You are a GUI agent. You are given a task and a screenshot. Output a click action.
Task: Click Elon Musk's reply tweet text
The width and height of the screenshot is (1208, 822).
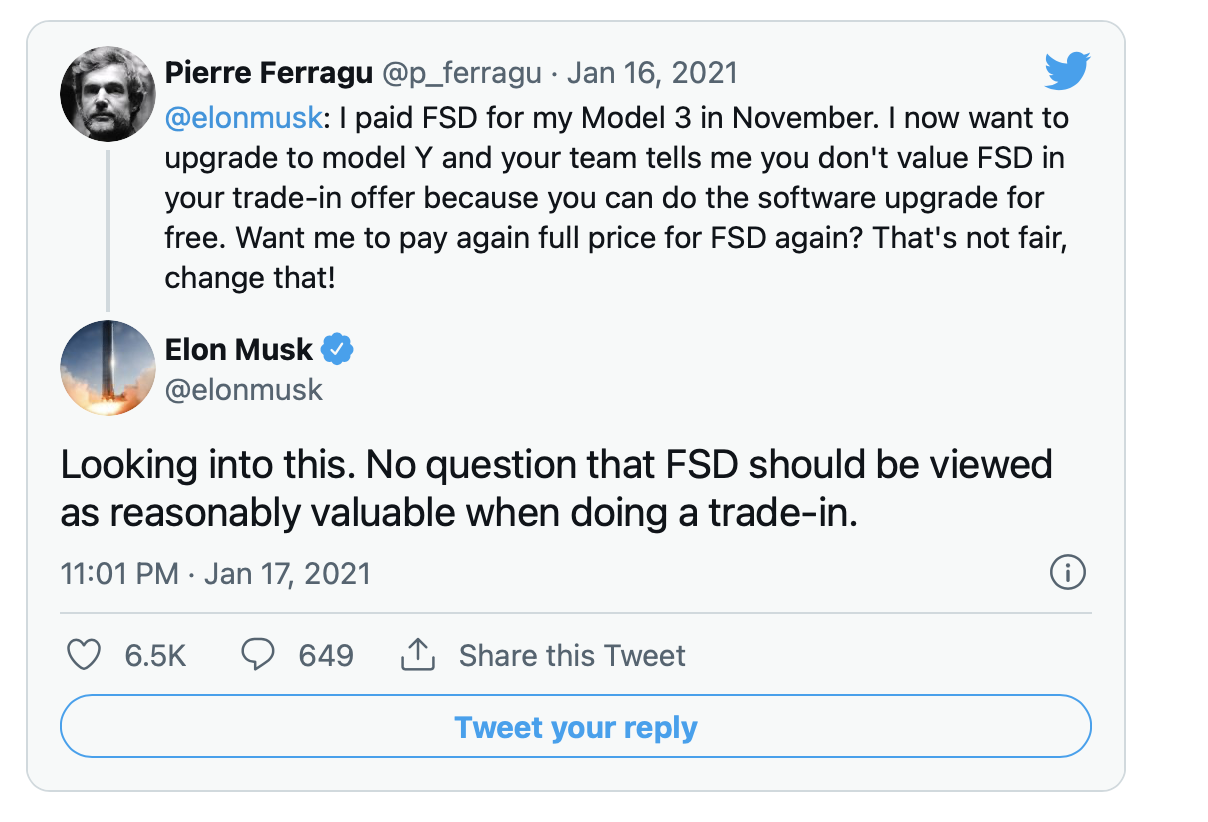557,488
